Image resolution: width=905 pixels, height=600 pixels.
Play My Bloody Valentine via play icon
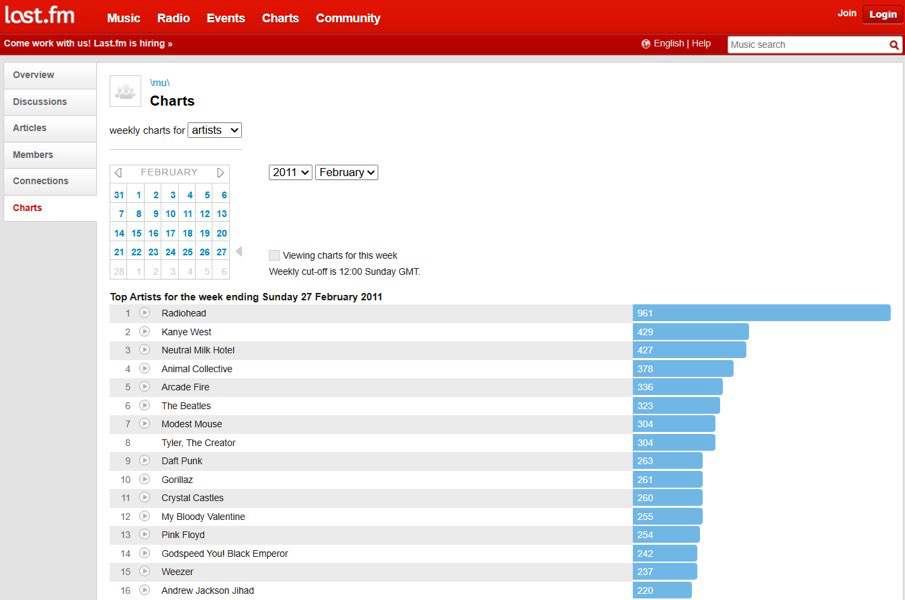(144, 516)
